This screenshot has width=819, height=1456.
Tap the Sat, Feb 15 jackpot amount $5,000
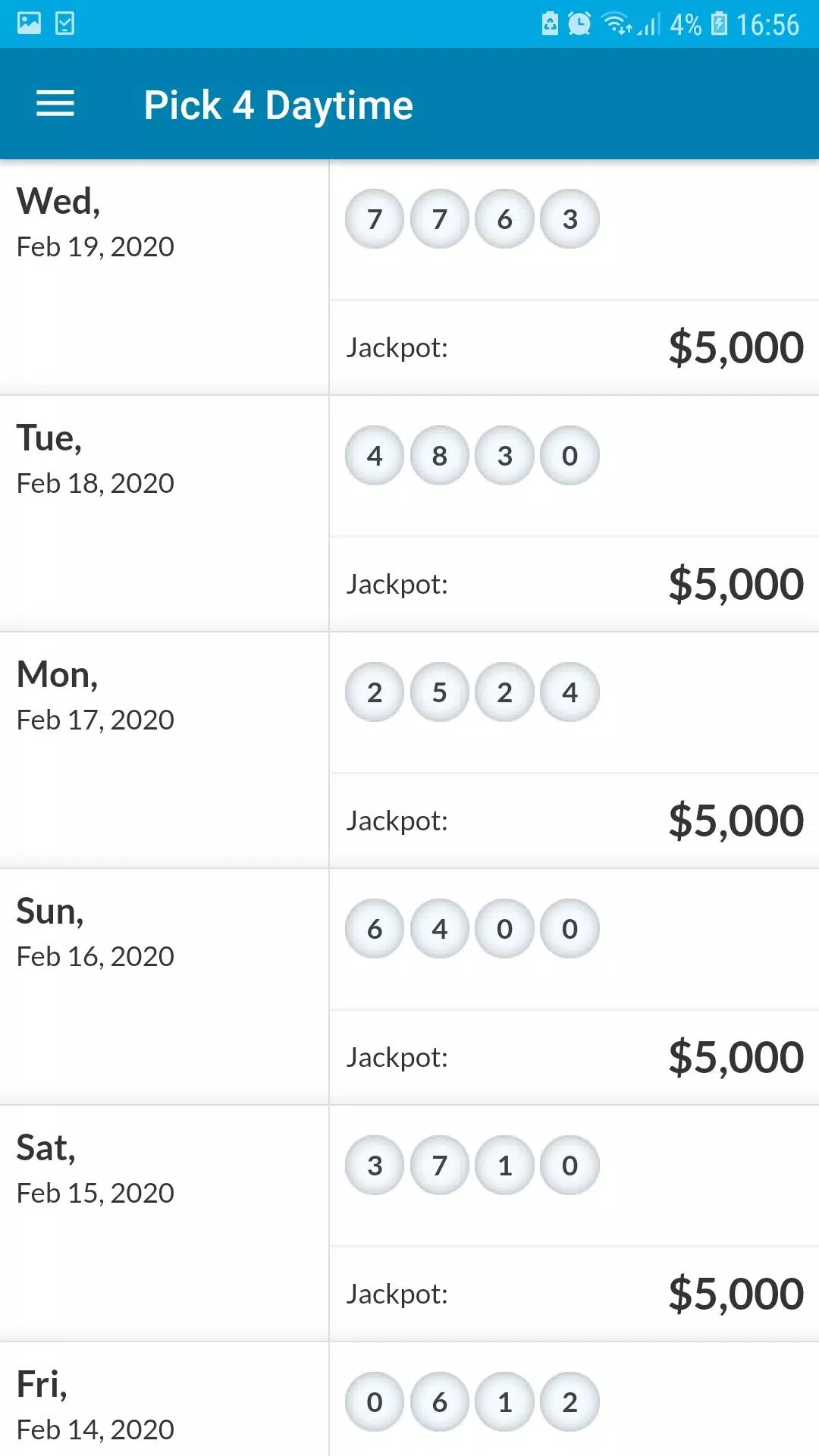736,1294
